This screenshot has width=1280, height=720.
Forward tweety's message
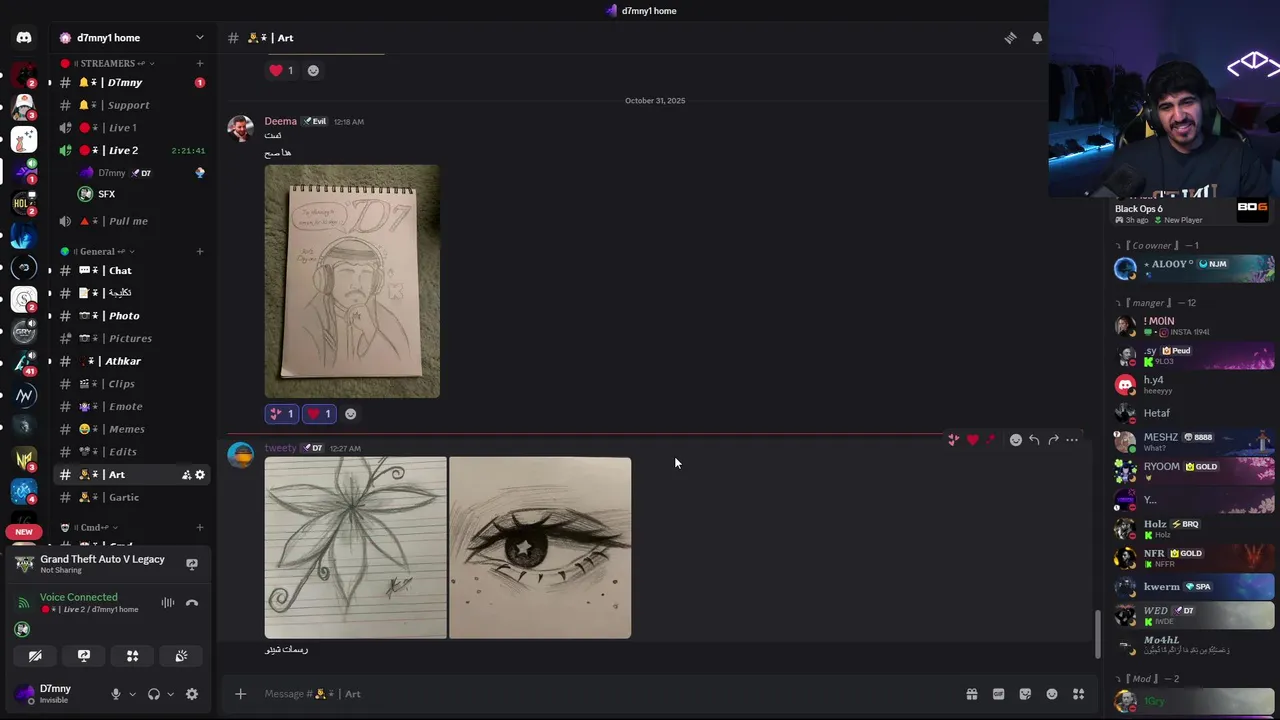coord(1053,440)
